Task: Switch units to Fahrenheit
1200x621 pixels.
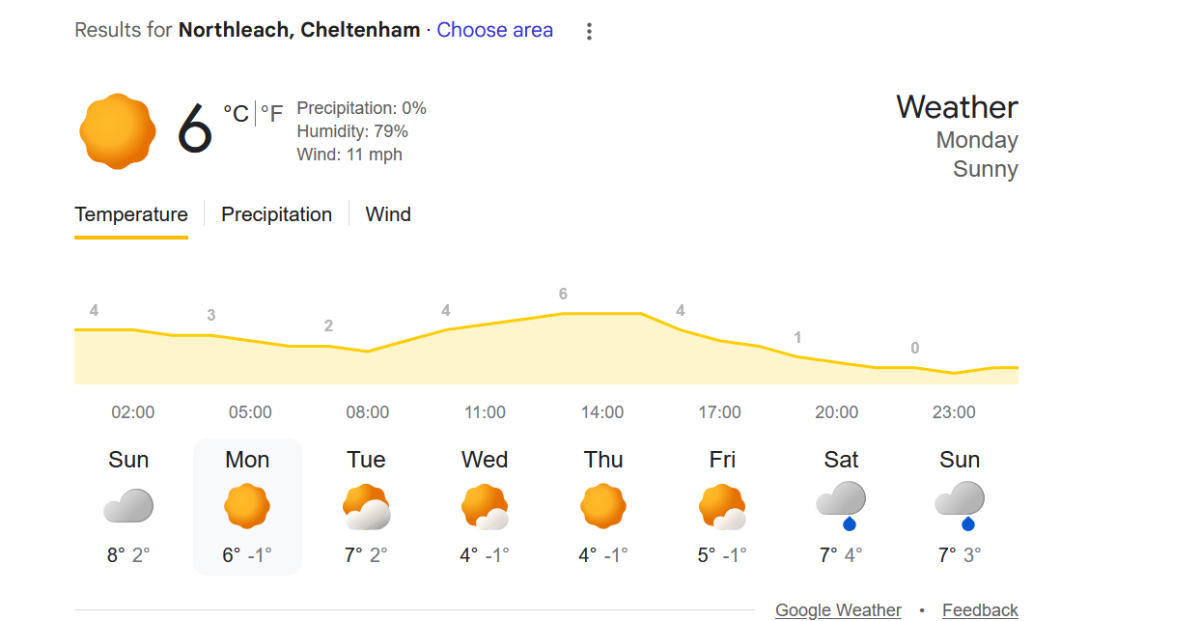Action: [x=272, y=114]
